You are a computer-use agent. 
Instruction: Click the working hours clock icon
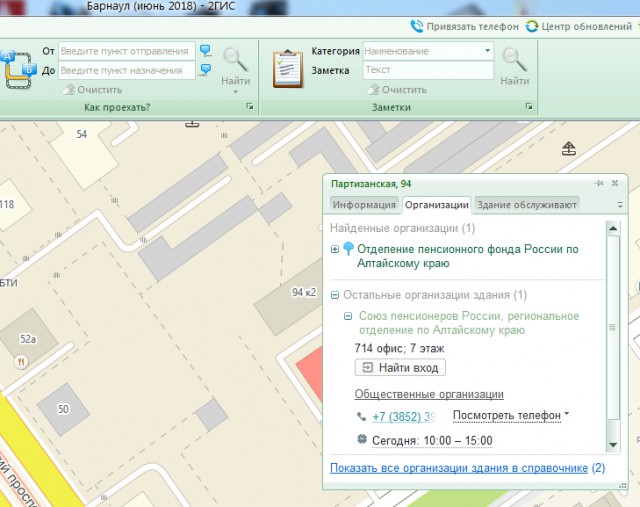362,439
